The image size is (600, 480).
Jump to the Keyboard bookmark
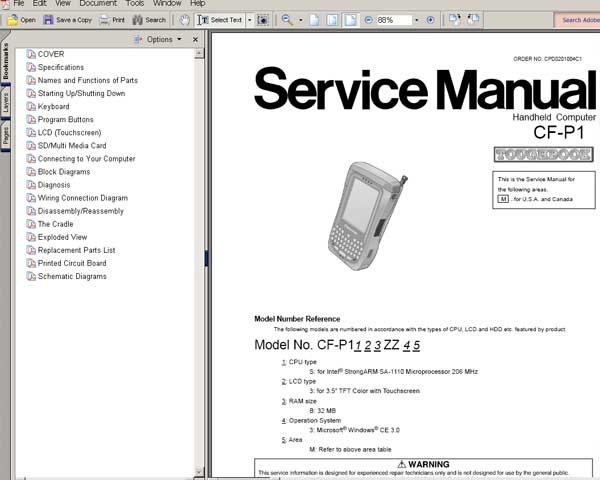[54, 106]
